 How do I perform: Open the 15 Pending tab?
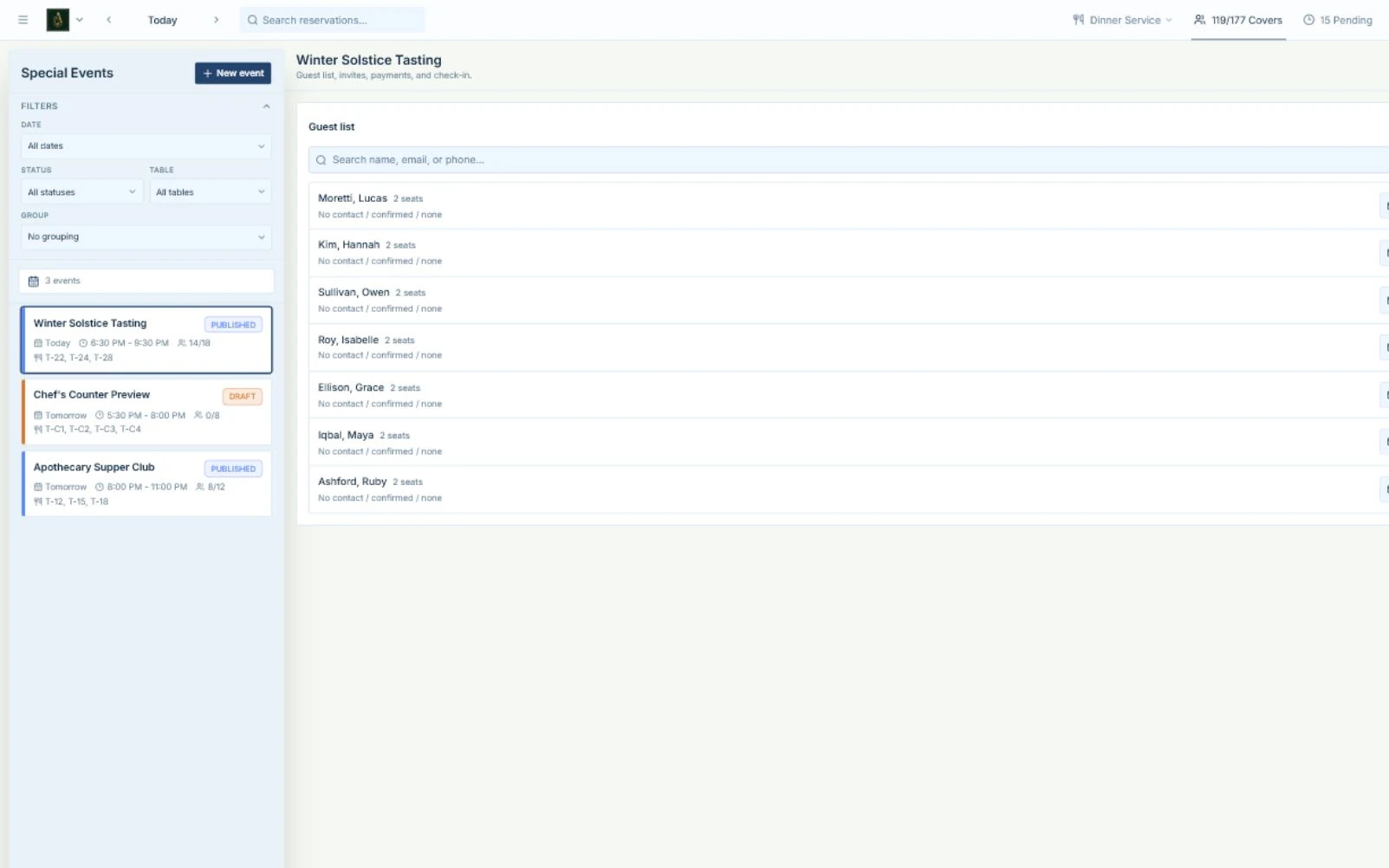pyautogui.click(x=1338, y=20)
